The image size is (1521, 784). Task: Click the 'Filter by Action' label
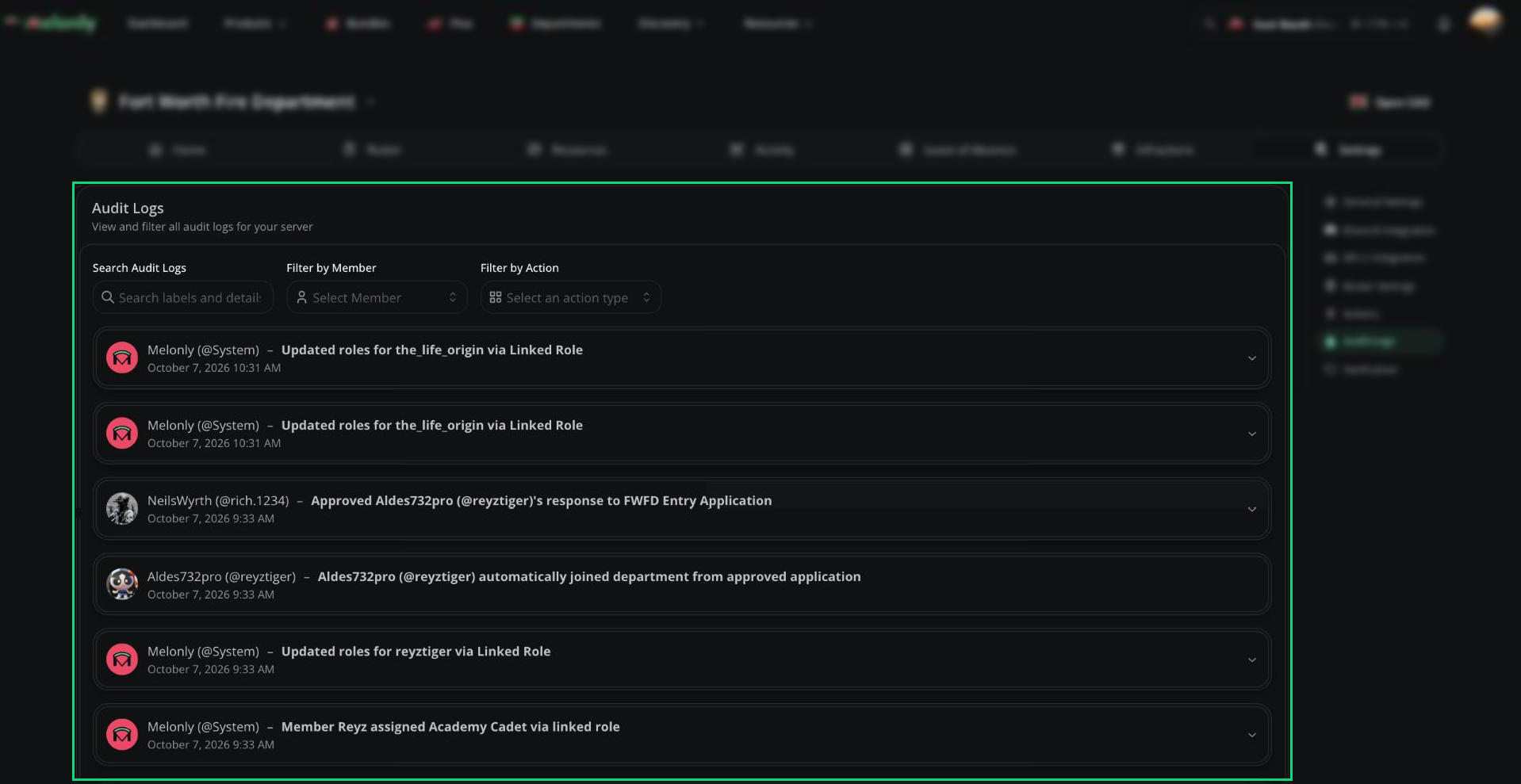[x=519, y=268]
